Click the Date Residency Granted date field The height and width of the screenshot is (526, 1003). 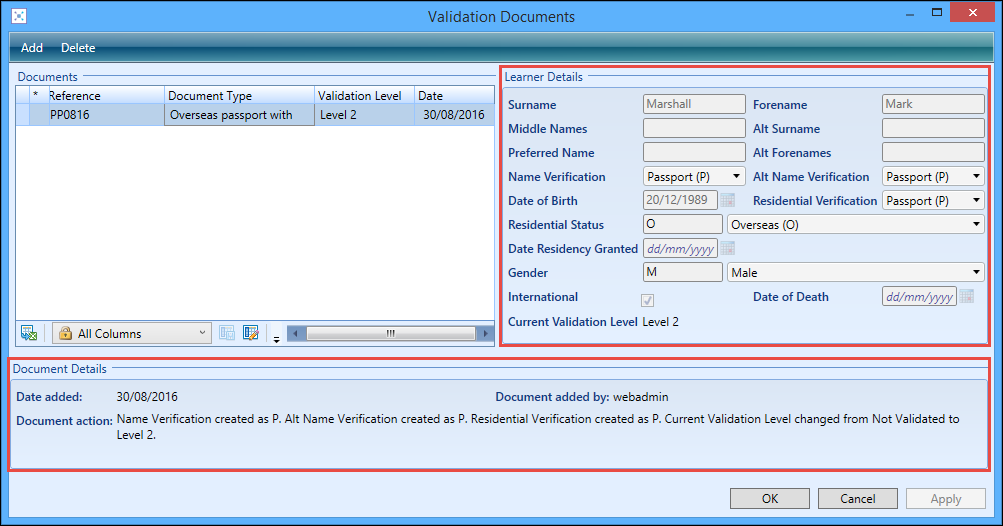pos(680,248)
